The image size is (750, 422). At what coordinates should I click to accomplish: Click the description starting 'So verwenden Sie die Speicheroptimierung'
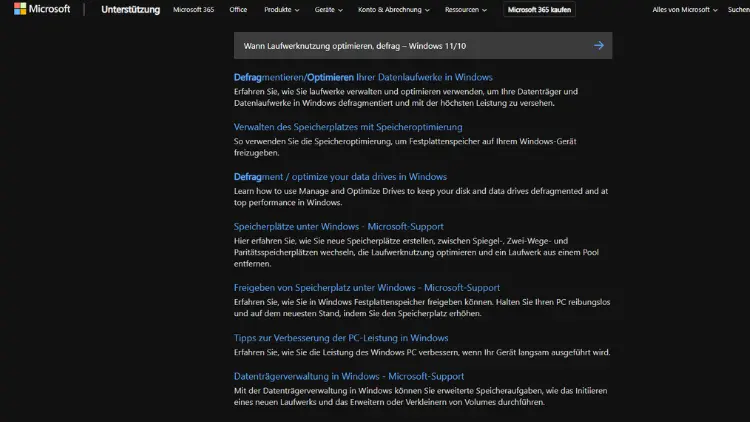(x=405, y=147)
